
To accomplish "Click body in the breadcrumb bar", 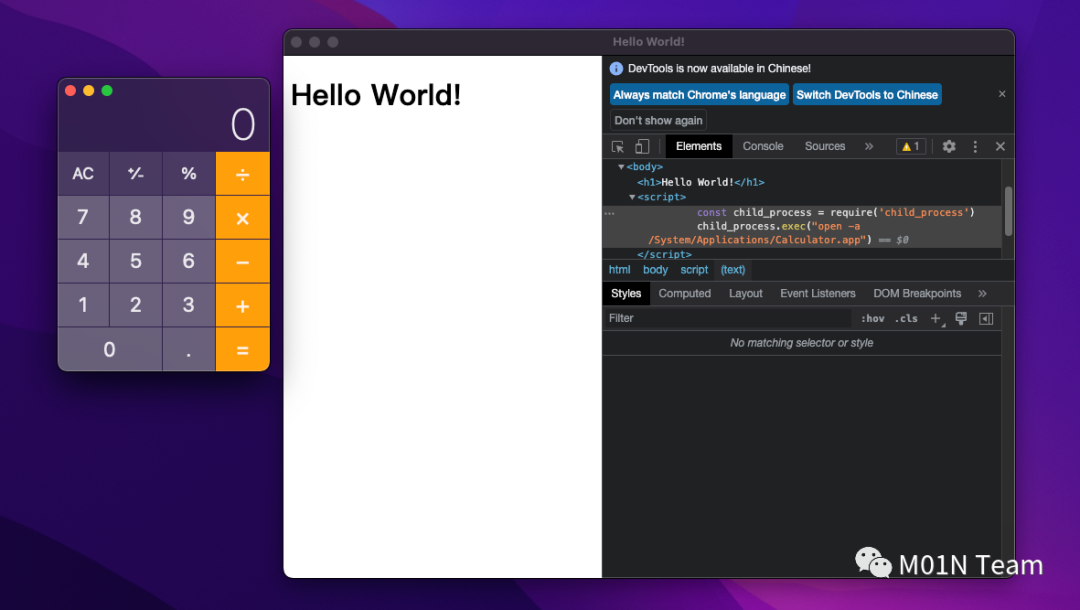I will (x=655, y=270).
